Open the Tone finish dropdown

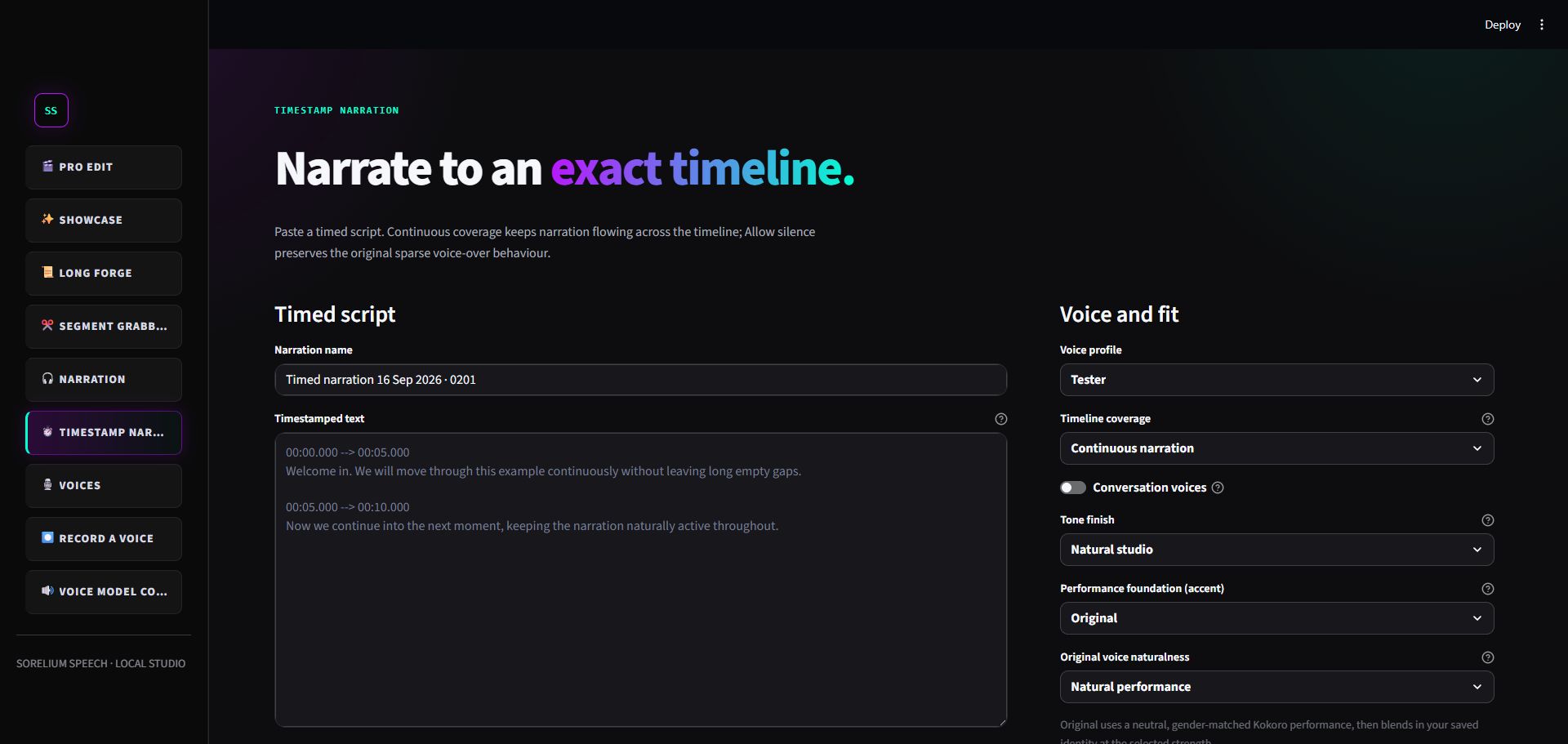pyautogui.click(x=1276, y=550)
